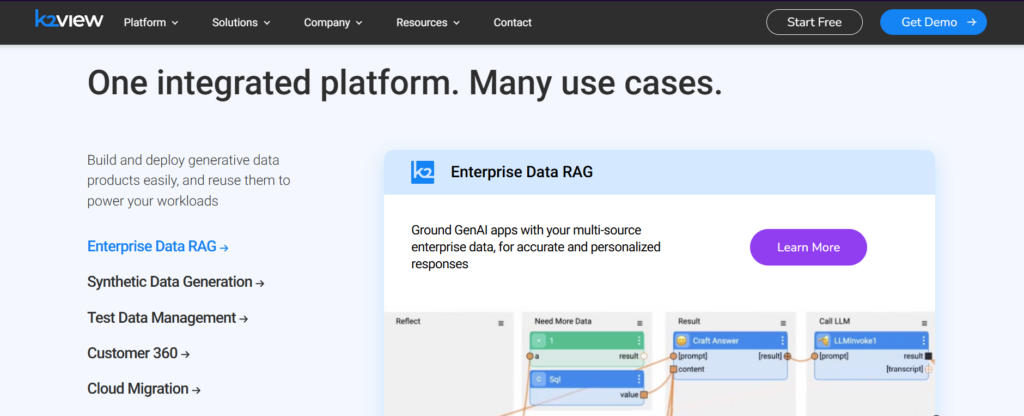Click the Get Demo button

[x=933, y=22]
